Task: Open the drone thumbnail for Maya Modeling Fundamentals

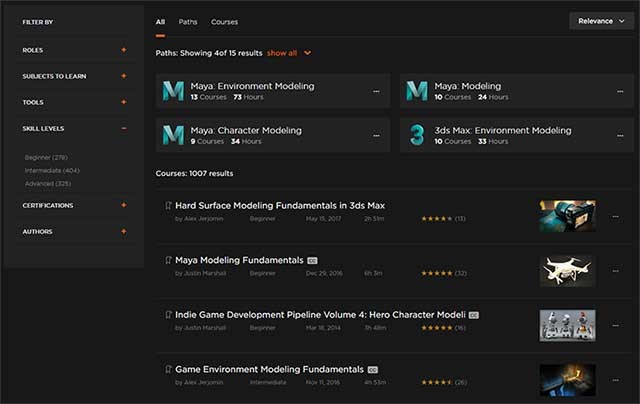Action: click(x=567, y=271)
